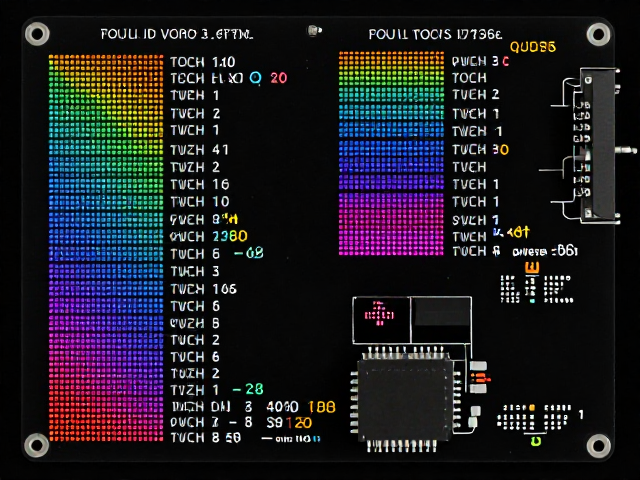Click the 'TWZH 41' row
The height and width of the screenshot is (480, 640).
coord(199,150)
